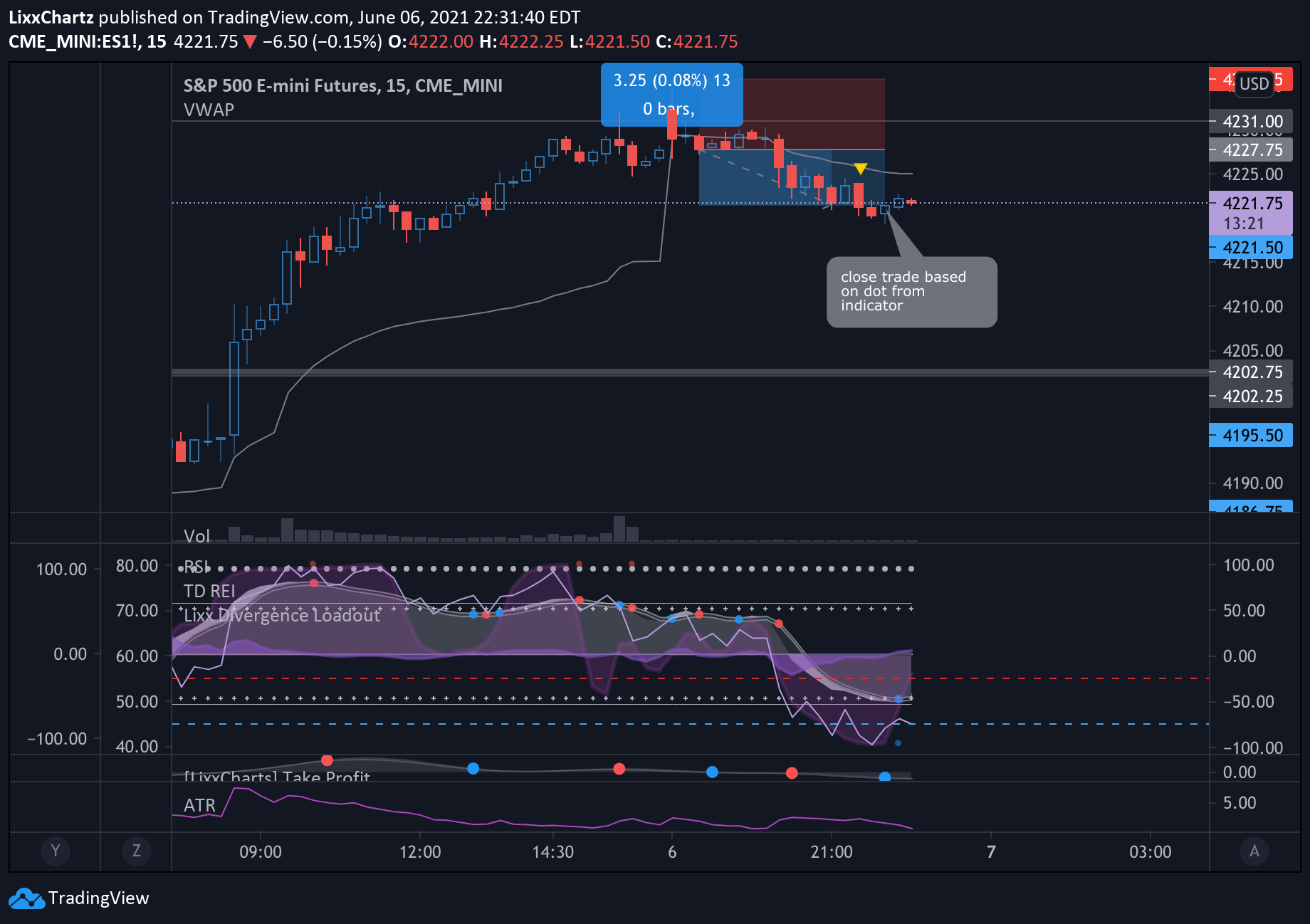Screen dimensions: 1310x924
Task: Click the TD REI indicator label
Action: pyautogui.click(x=209, y=591)
